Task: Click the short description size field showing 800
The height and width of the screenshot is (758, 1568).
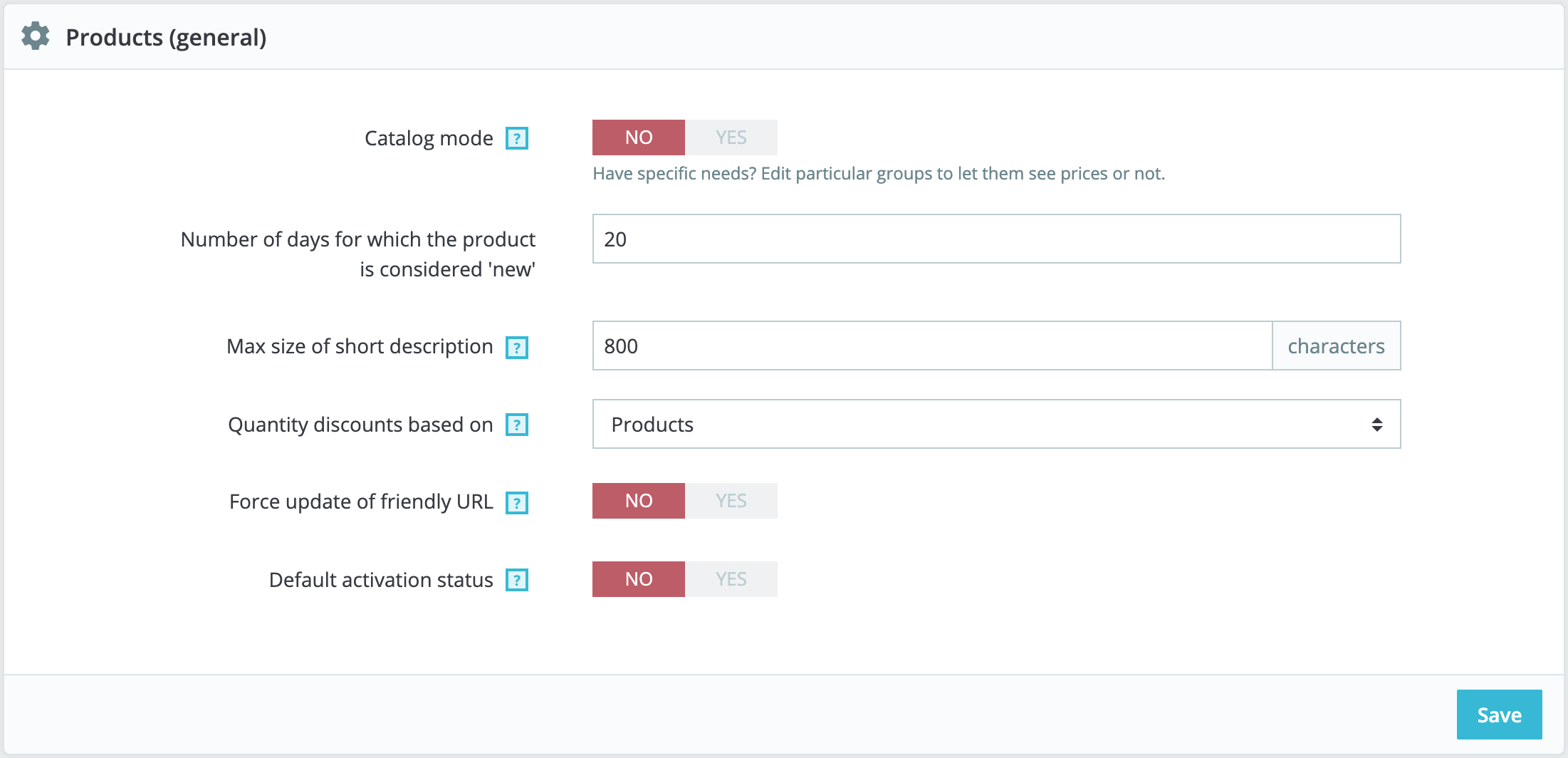Action: click(x=932, y=346)
